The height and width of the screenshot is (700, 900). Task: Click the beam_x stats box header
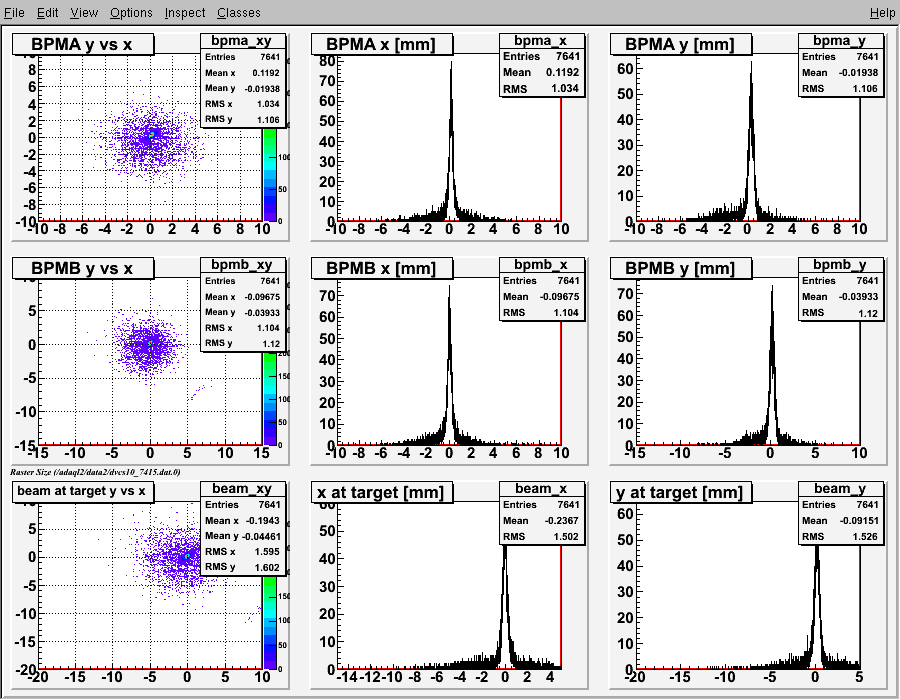[x=542, y=488]
